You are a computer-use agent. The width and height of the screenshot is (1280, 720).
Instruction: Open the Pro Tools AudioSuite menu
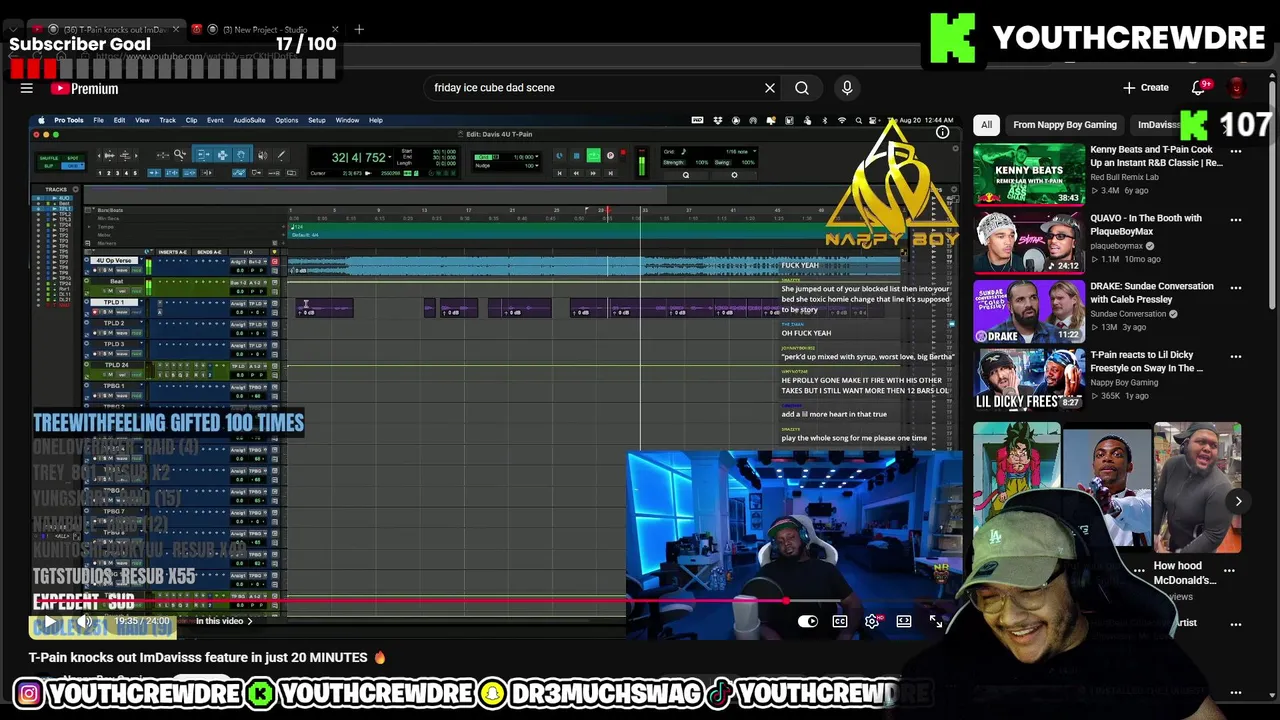click(249, 120)
